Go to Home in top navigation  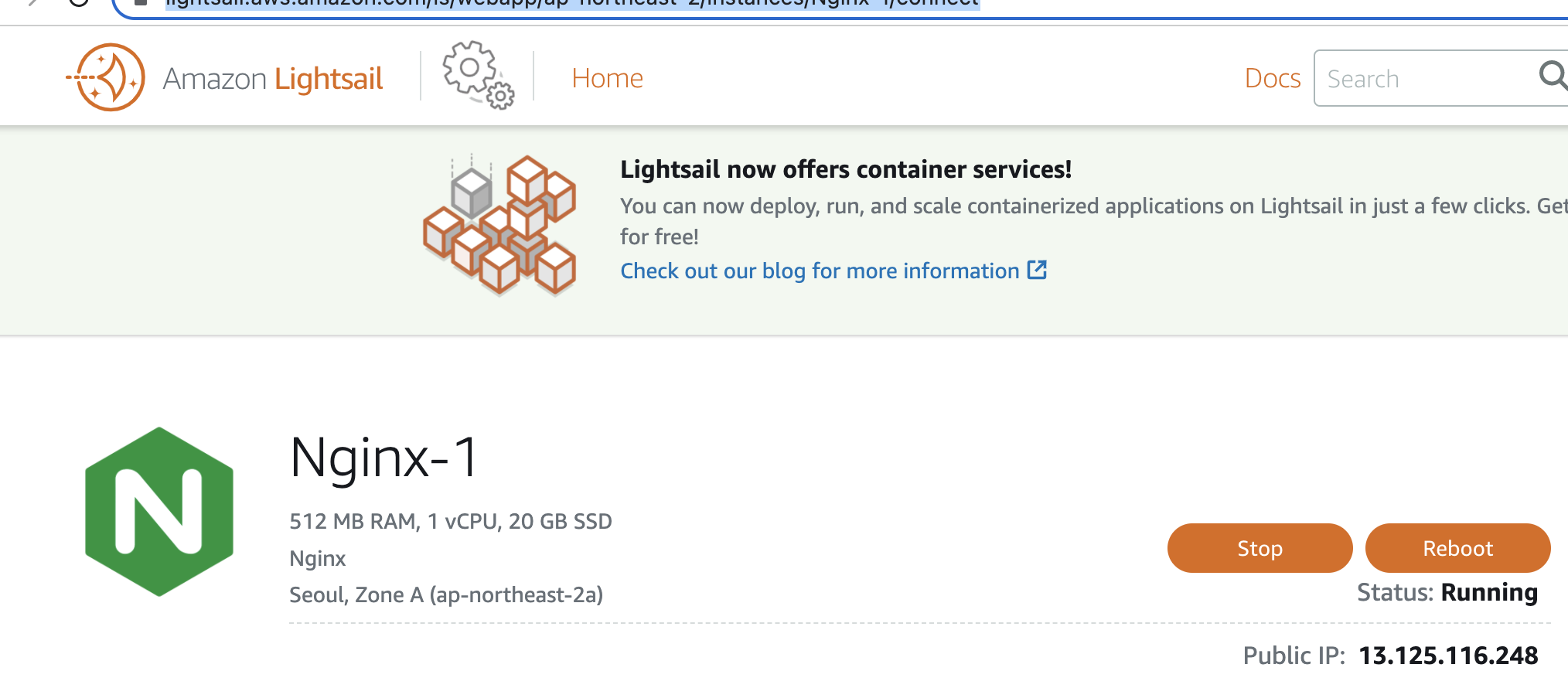[x=607, y=78]
